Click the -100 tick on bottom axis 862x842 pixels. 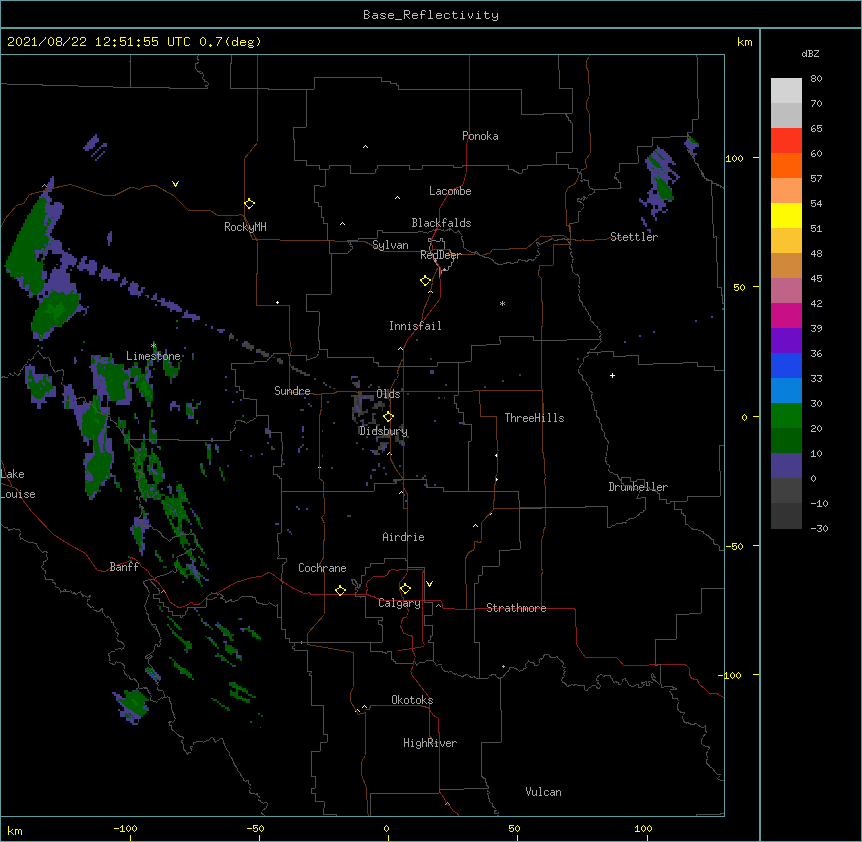pos(125,828)
